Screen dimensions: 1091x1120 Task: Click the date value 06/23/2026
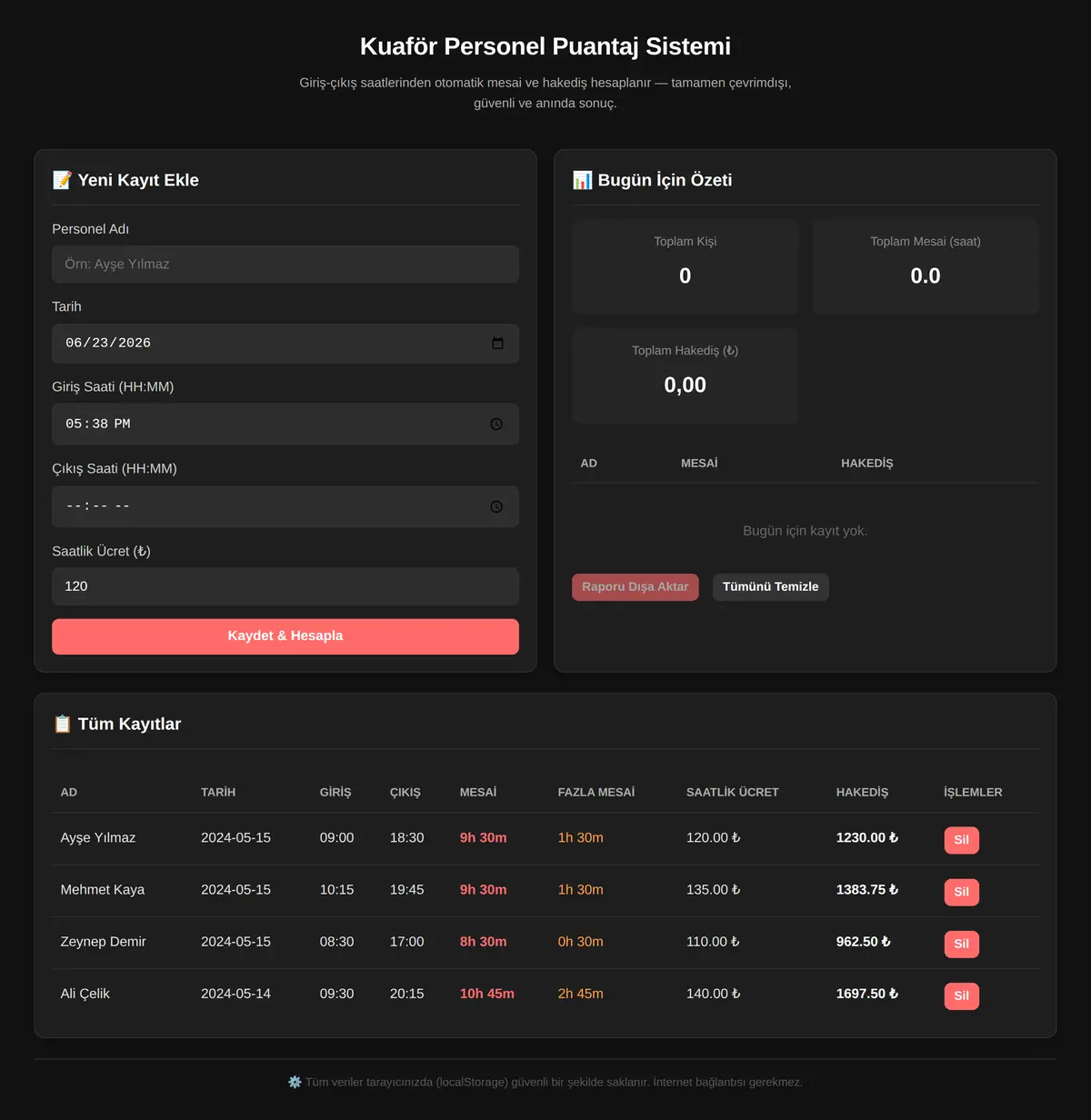(x=108, y=343)
